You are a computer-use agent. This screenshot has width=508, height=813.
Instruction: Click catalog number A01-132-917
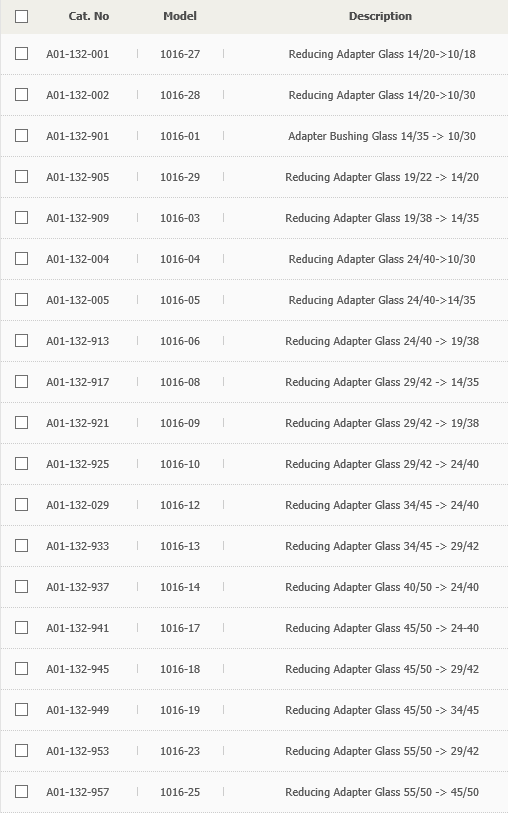coord(78,382)
